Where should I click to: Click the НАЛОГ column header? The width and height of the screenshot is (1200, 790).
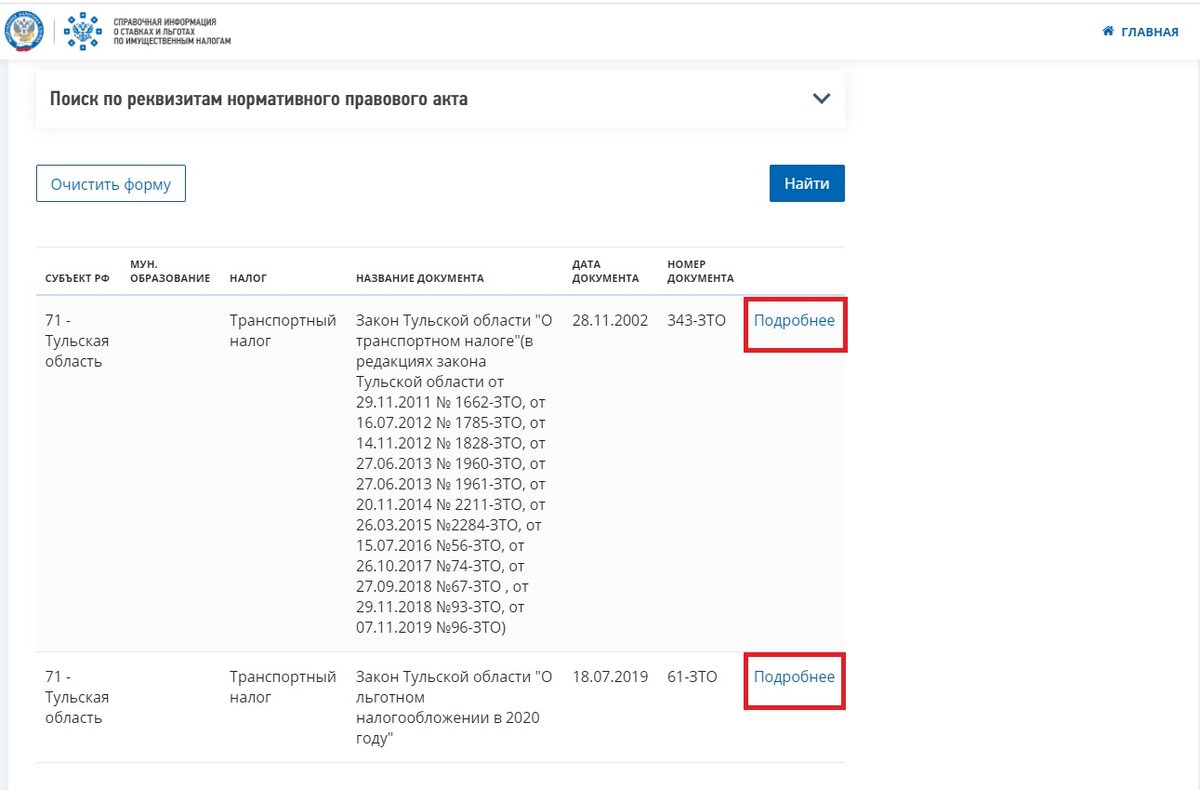248,278
